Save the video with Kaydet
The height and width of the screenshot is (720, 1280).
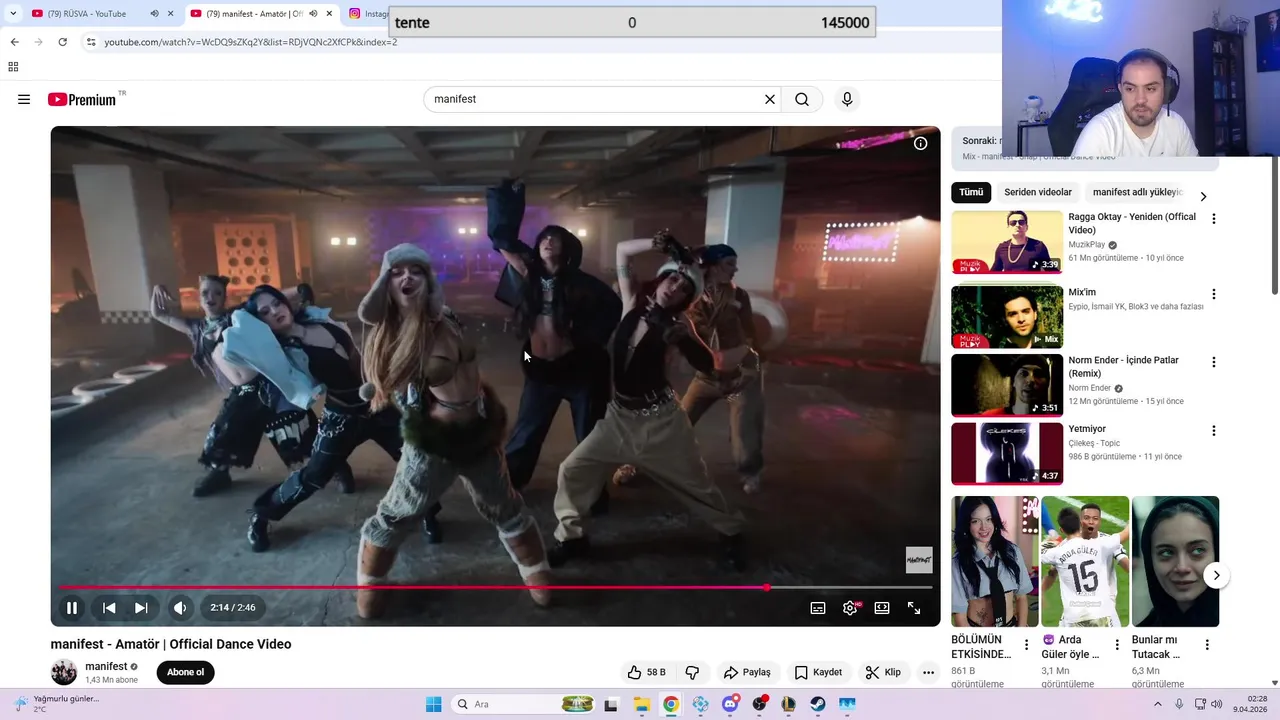[x=818, y=672]
